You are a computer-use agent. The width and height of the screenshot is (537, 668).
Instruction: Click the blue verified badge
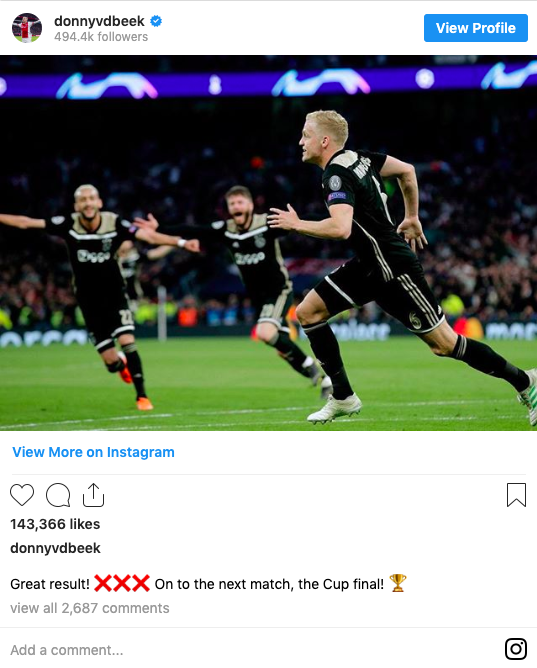point(156,21)
